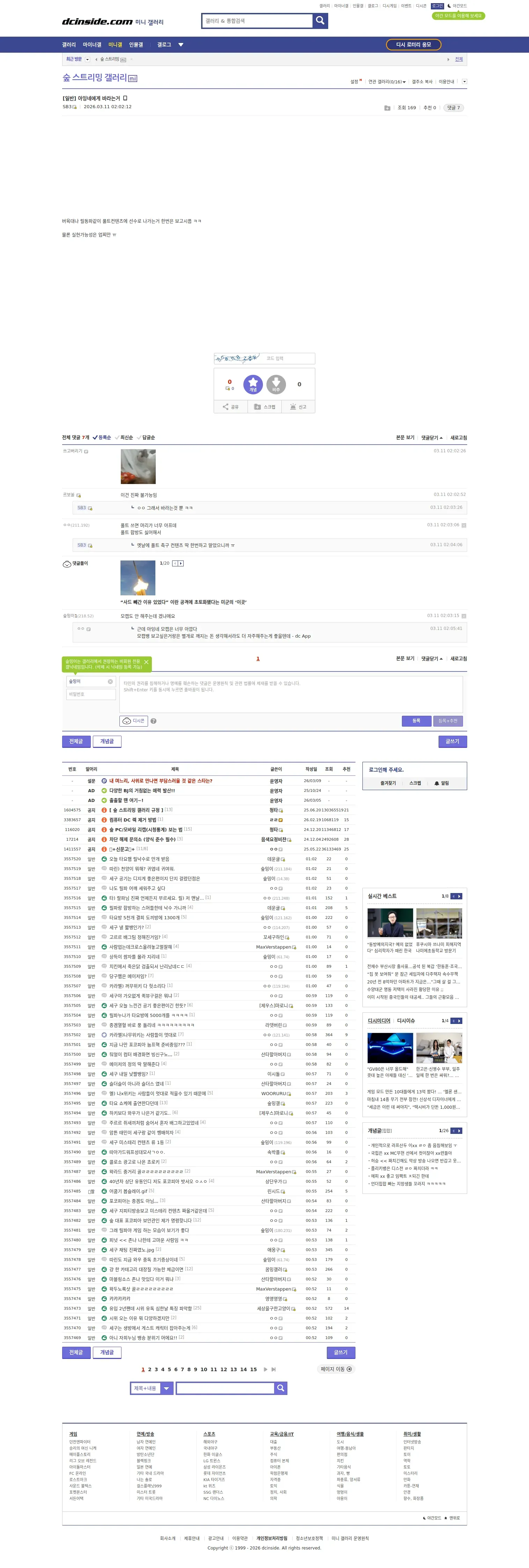Delete the ㅇㅇ(211.192) comment with its X icon
The height and width of the screenshot is (1568, 529).
tap(464, 525)
